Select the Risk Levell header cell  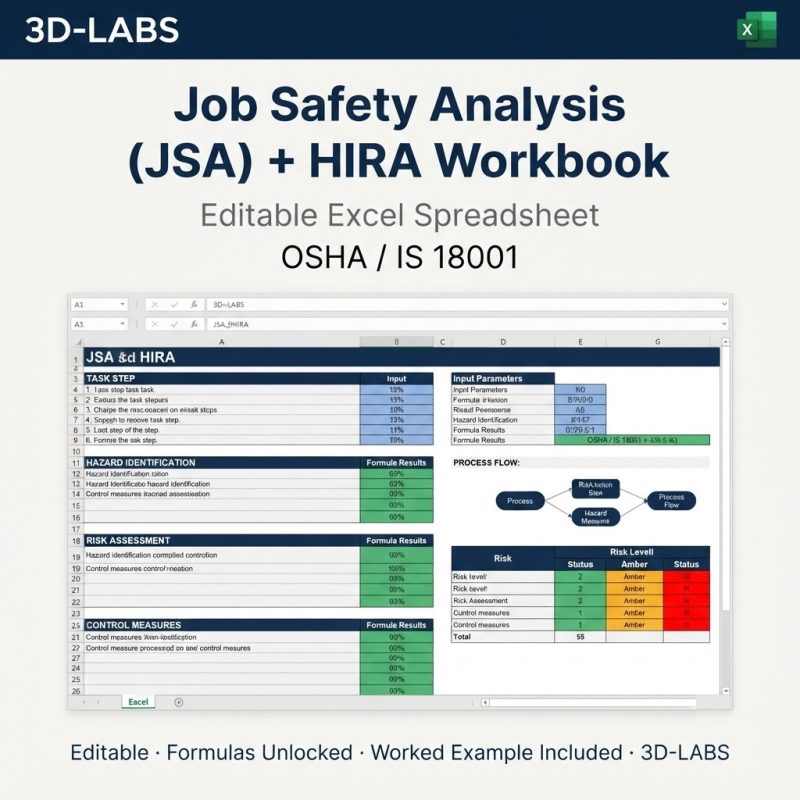[632, 552]
